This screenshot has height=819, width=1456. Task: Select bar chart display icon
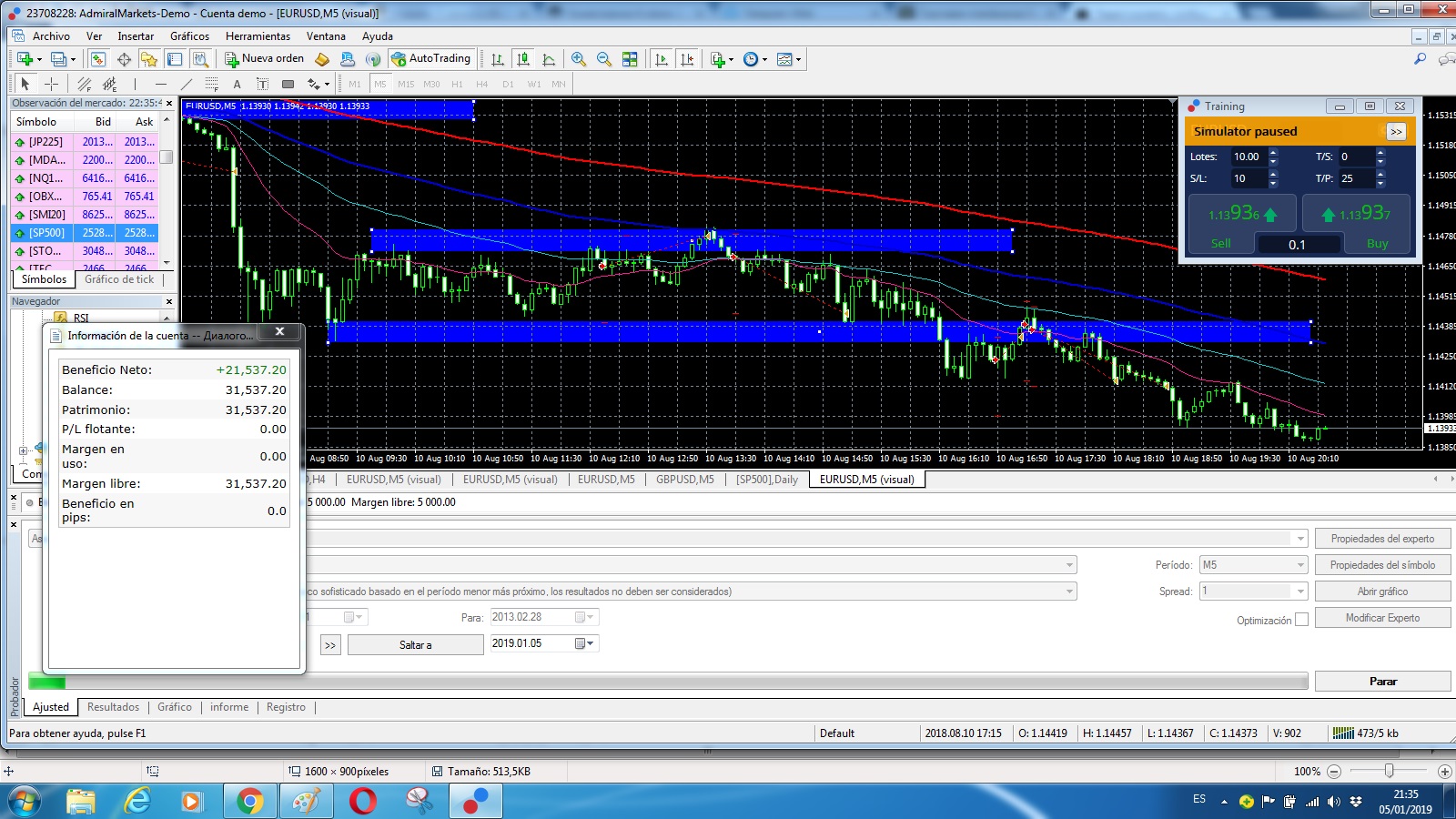click(x=498, y=59)
